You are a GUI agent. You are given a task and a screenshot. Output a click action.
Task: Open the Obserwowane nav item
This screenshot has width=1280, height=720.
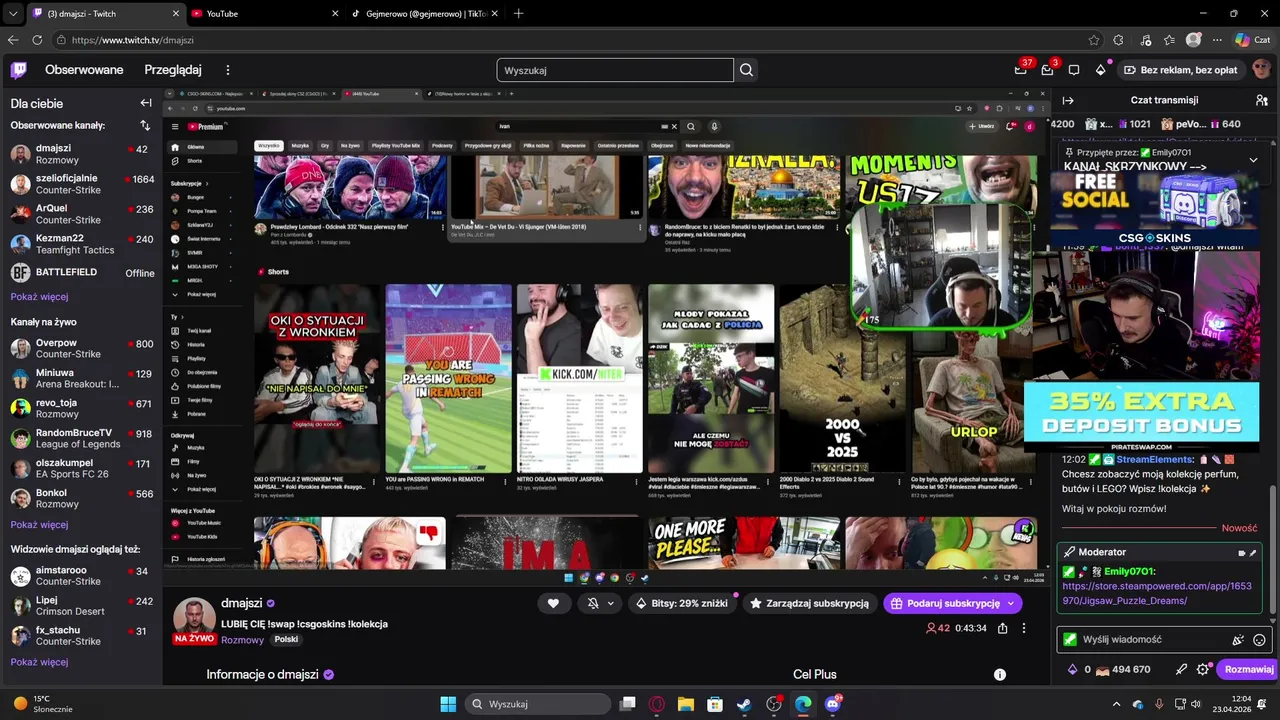[84, 70]
